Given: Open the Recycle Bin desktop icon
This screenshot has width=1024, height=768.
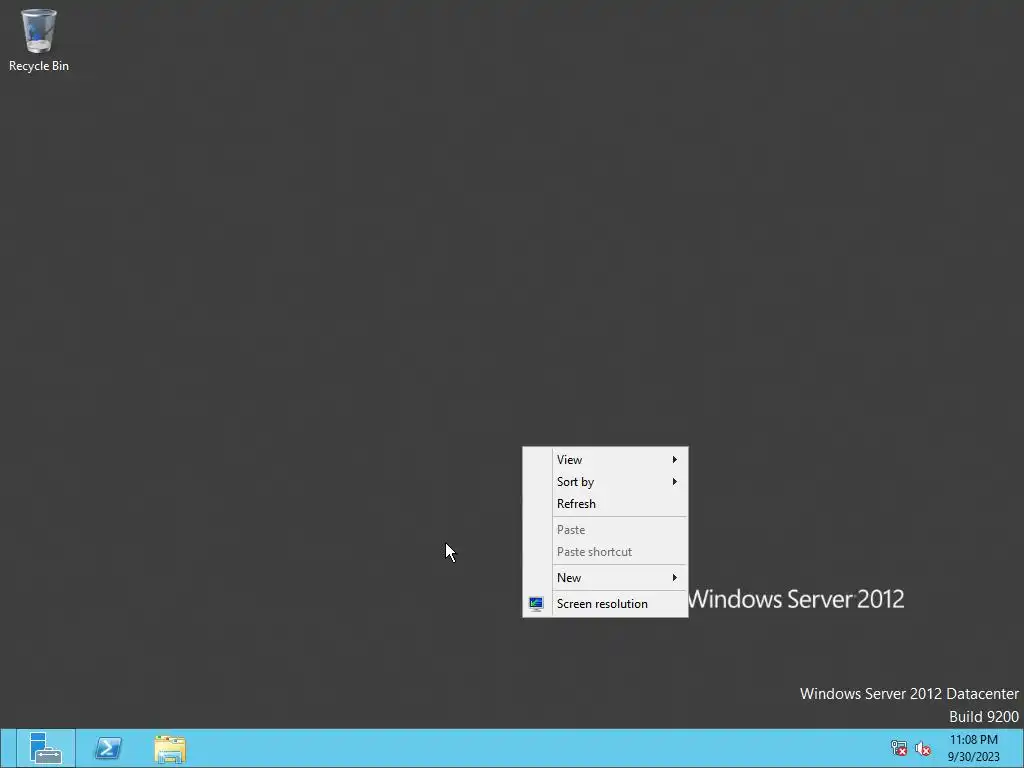Looking at the screenshot, I should pos(39,39).
